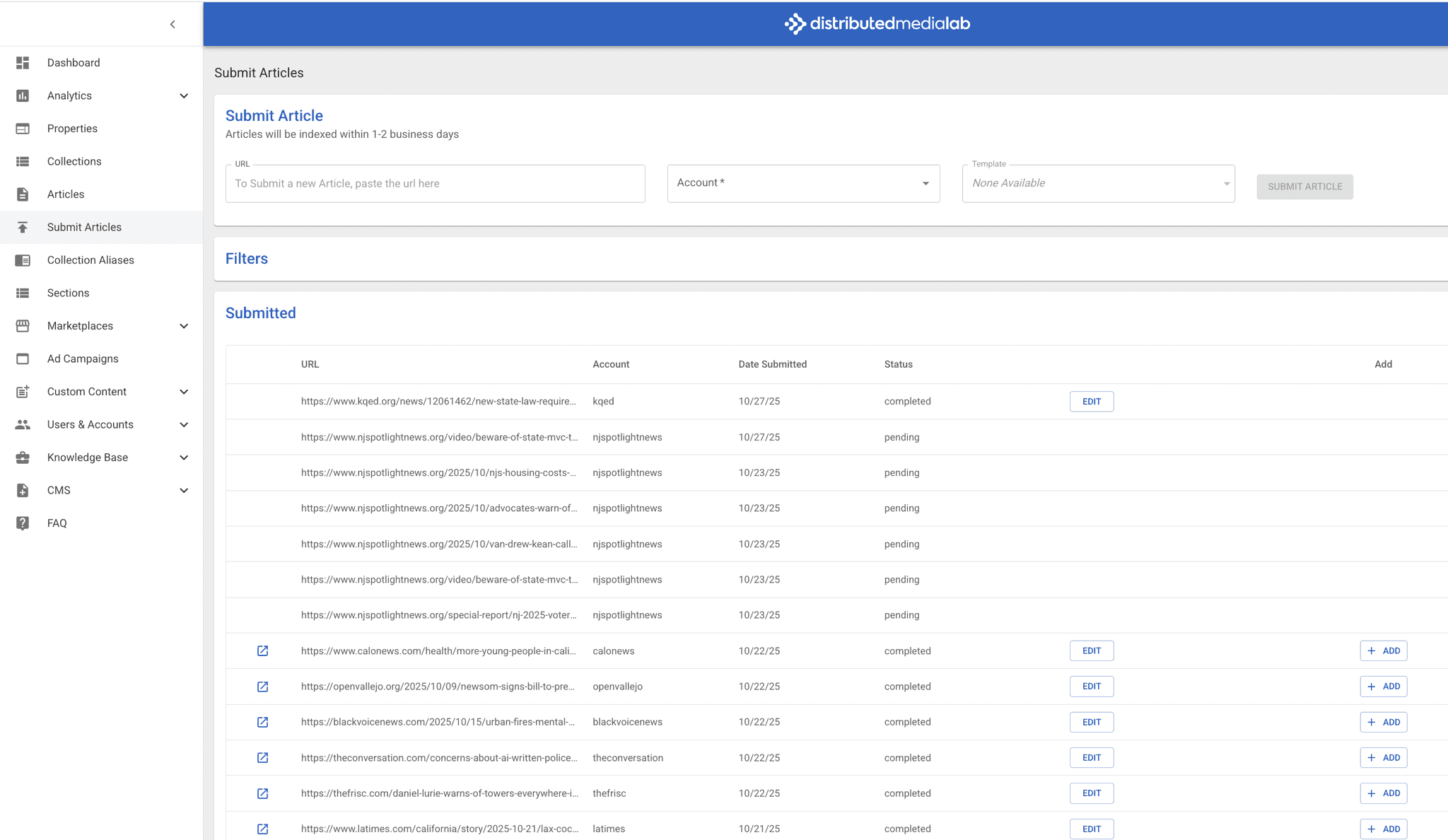The height and width of the screenshot is (840, 1448).
Task: Expand the Users & Accounts section
Action: (x=184, y=424)
